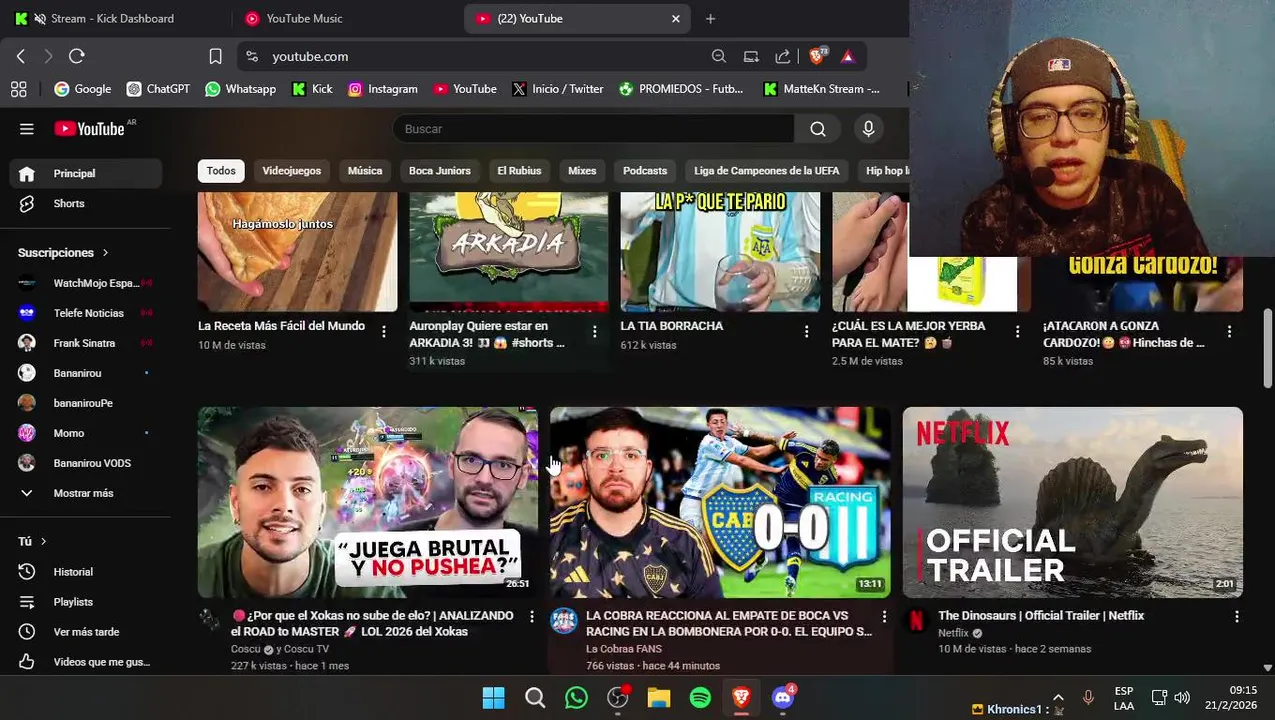
Task: Select the Boca Juniors filter chip
Action: tap(440, 171)
